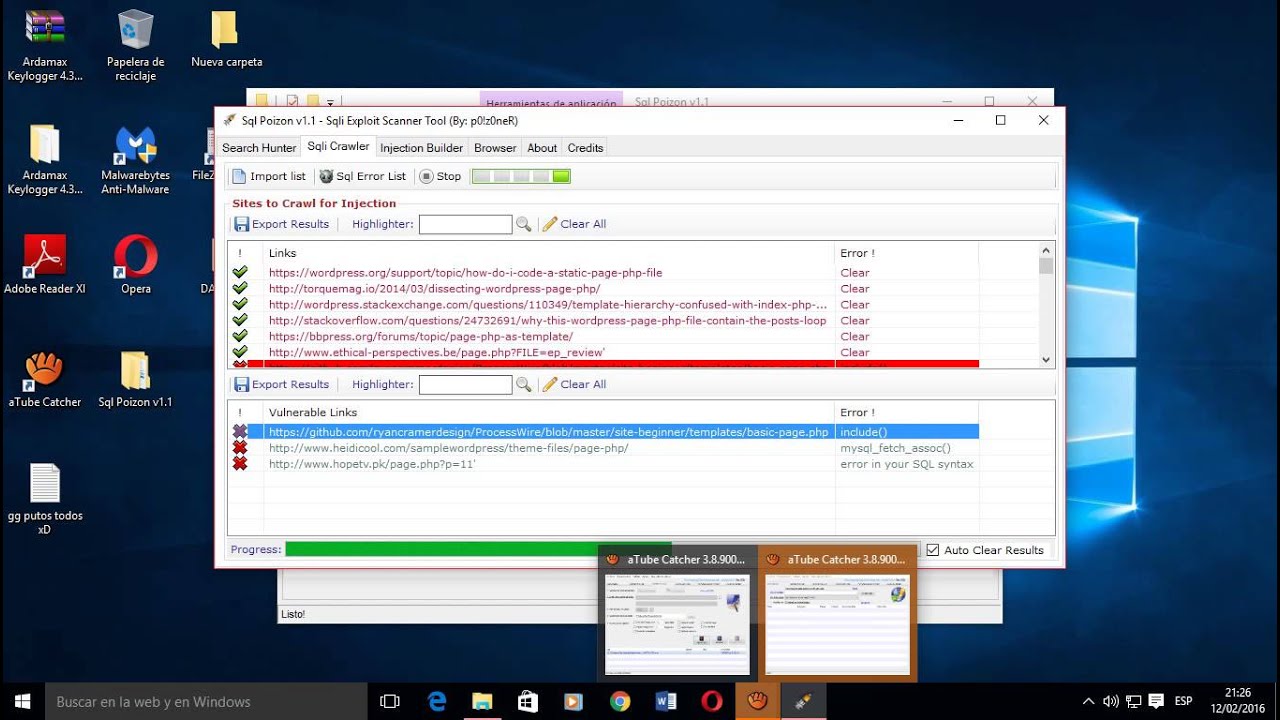The width and height of the screenshot is (1280, 720).
Task: Open the About tab
Action: (x=542, y=148)
